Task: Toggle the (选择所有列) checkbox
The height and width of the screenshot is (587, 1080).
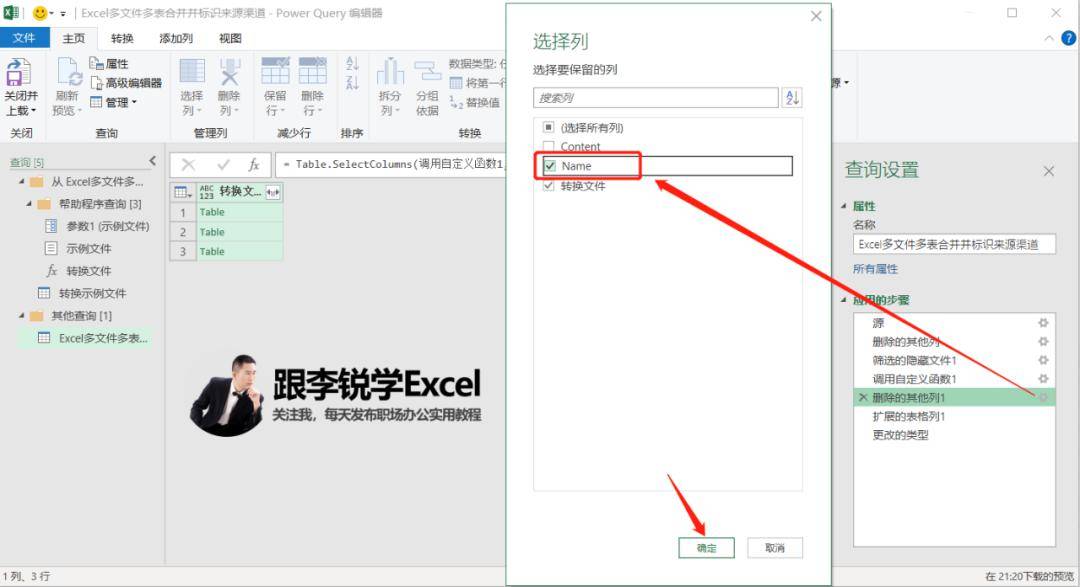Action: 548,127
